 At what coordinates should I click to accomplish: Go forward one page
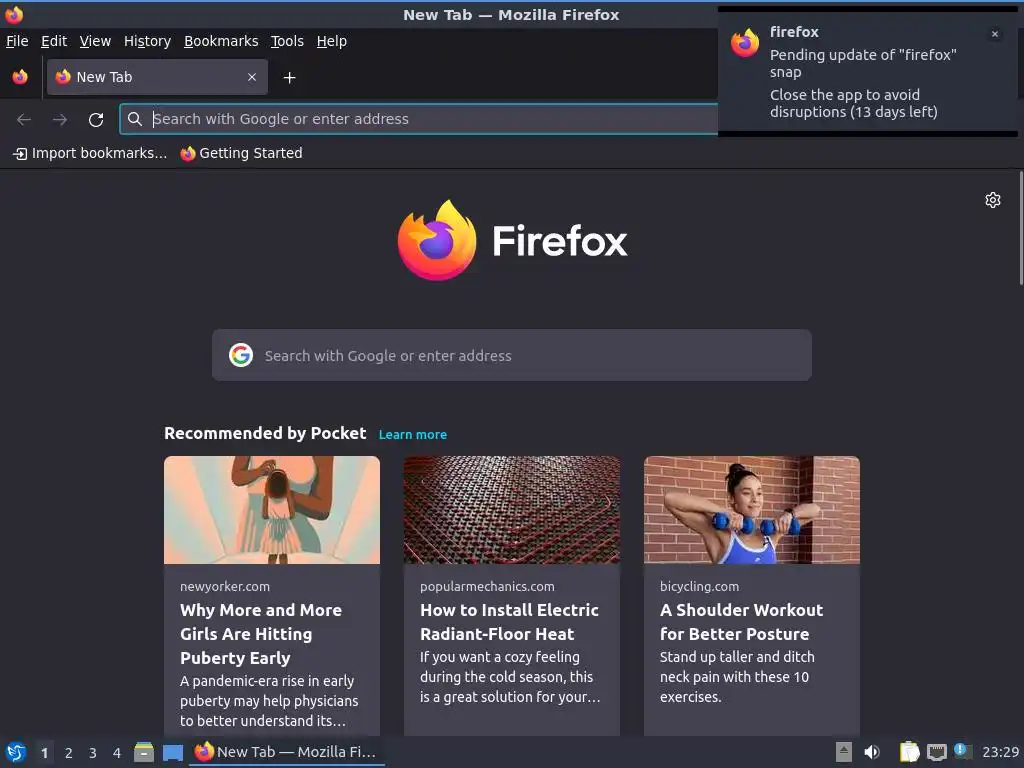coord(60,120)
